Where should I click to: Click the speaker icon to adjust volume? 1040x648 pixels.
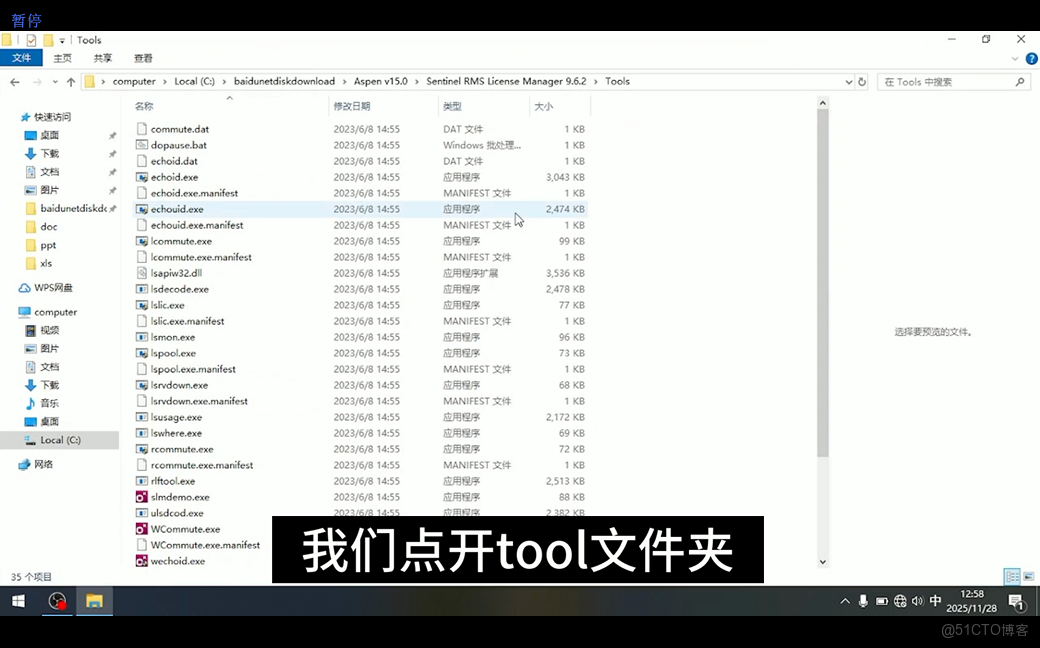tap(917, 602)
